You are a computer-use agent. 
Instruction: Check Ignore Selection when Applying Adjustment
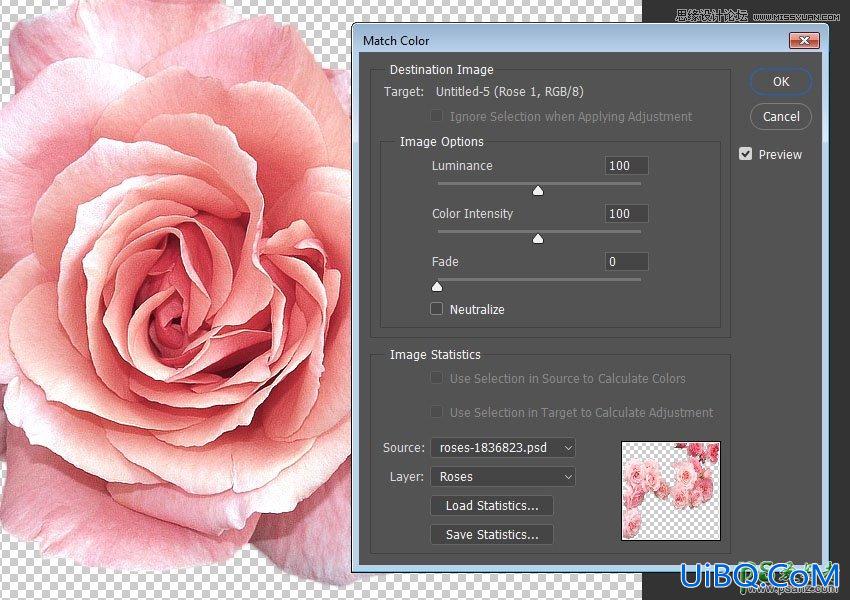coord(436,116)
